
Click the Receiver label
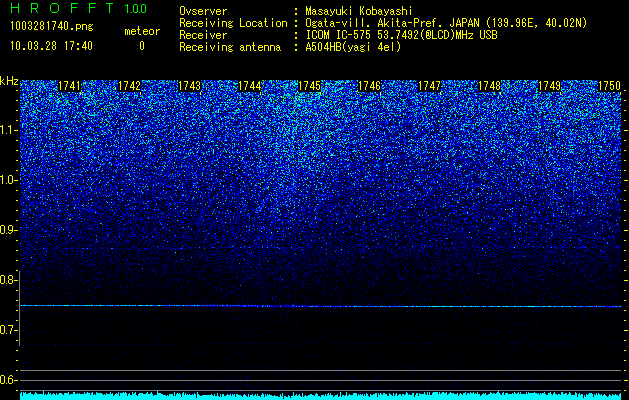[203, 35]
